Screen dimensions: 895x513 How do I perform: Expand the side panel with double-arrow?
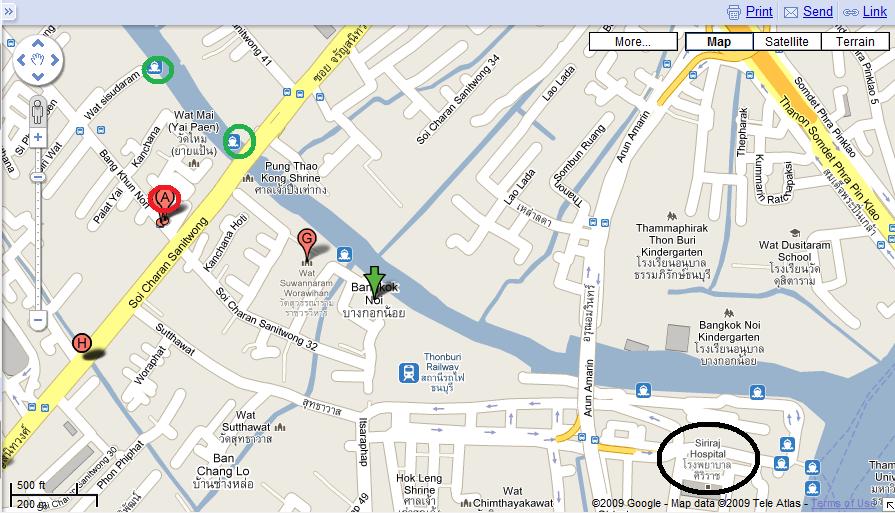click(8, 11)
